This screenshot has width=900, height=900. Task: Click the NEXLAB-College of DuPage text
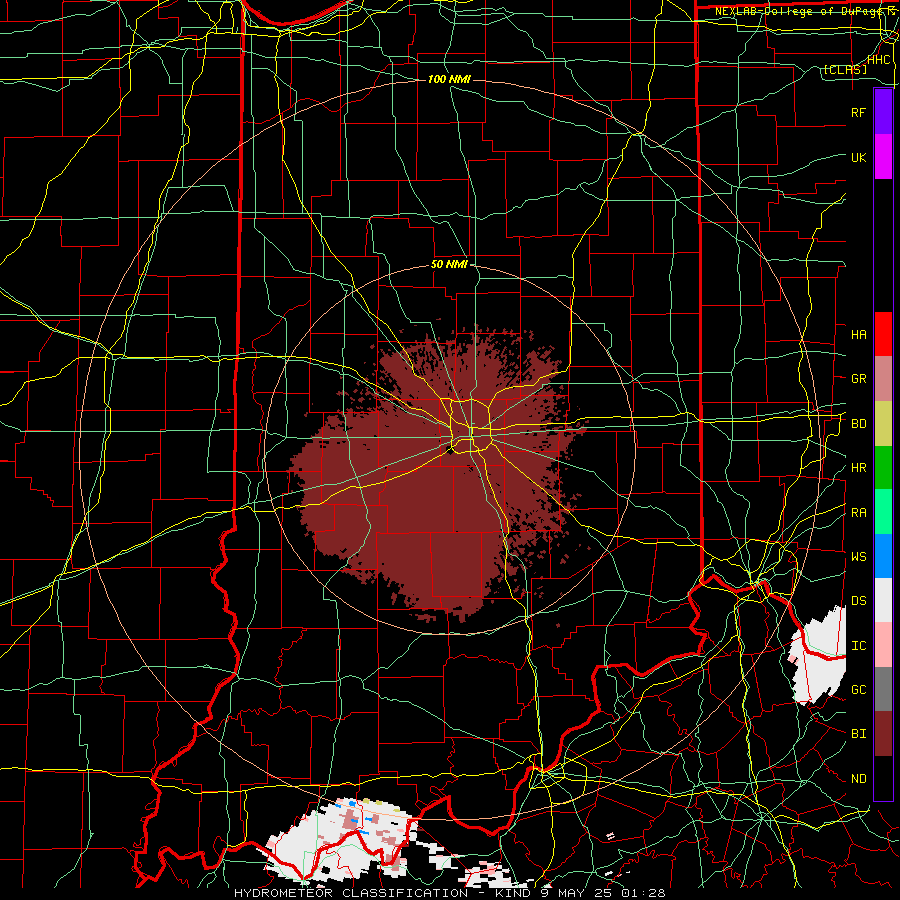[797, 11]
